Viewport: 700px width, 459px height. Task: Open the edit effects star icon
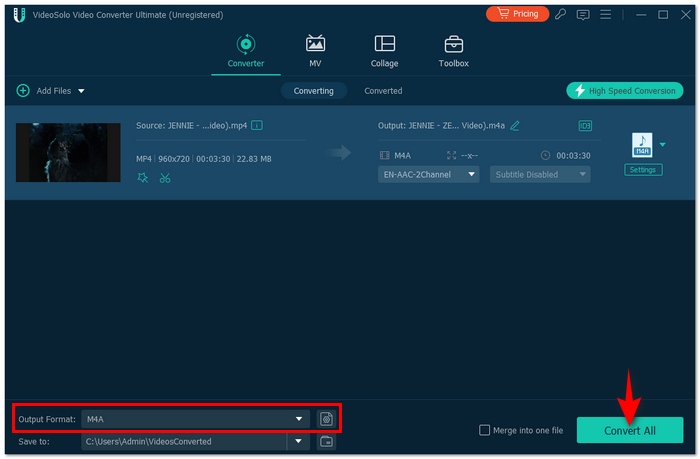click(x=142, y=178)
